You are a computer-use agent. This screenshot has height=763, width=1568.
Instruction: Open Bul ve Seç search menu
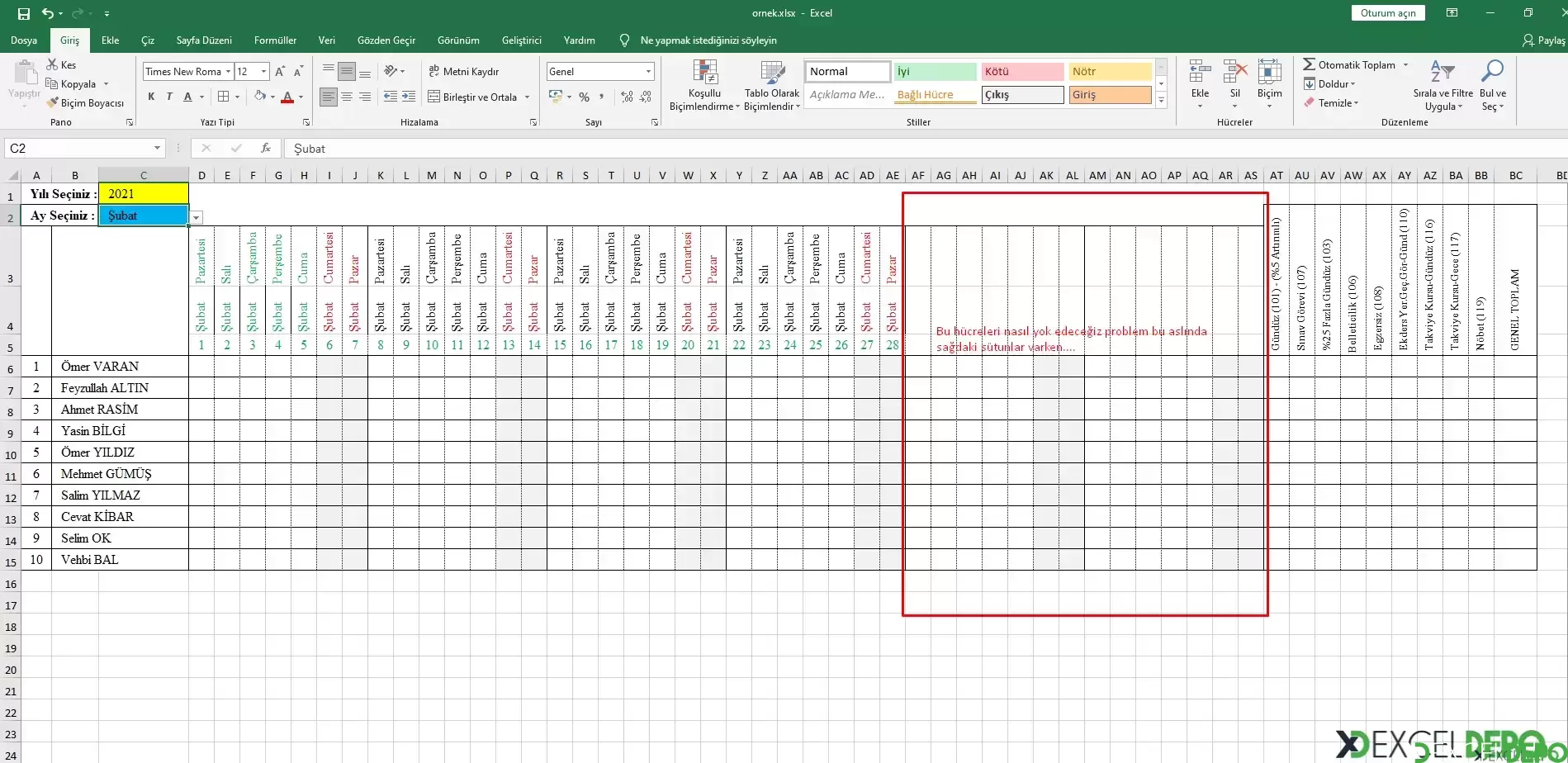(x=1493, y=85)
